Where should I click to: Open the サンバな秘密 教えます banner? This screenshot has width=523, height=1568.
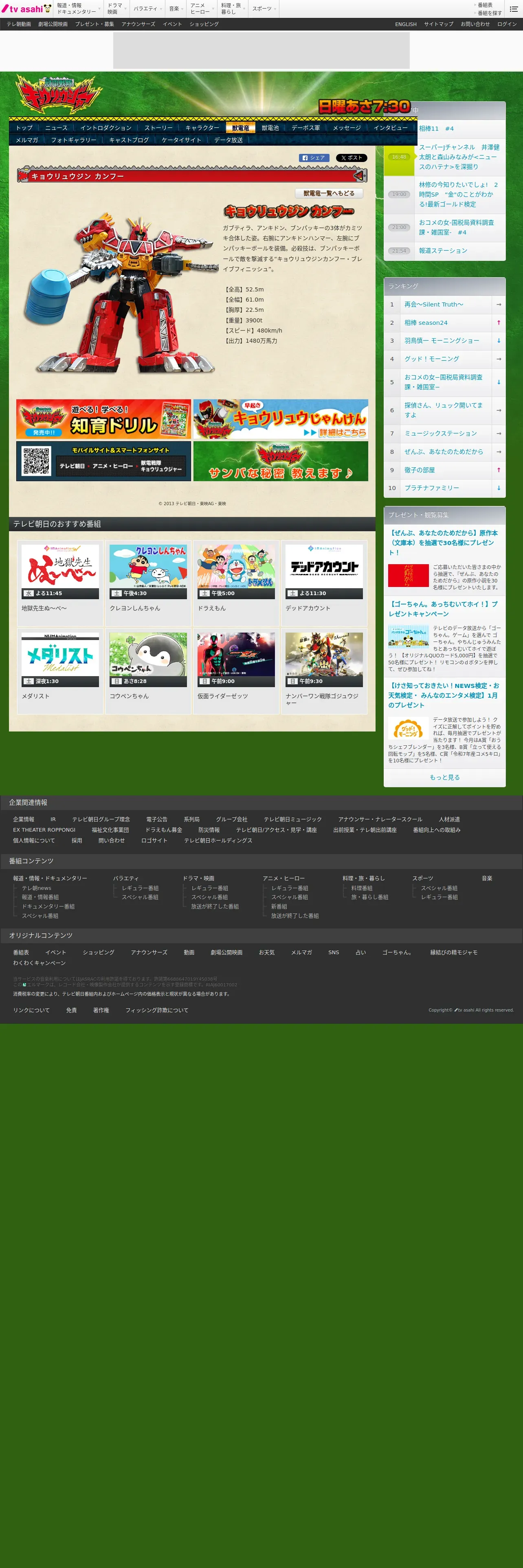(281, 461)
